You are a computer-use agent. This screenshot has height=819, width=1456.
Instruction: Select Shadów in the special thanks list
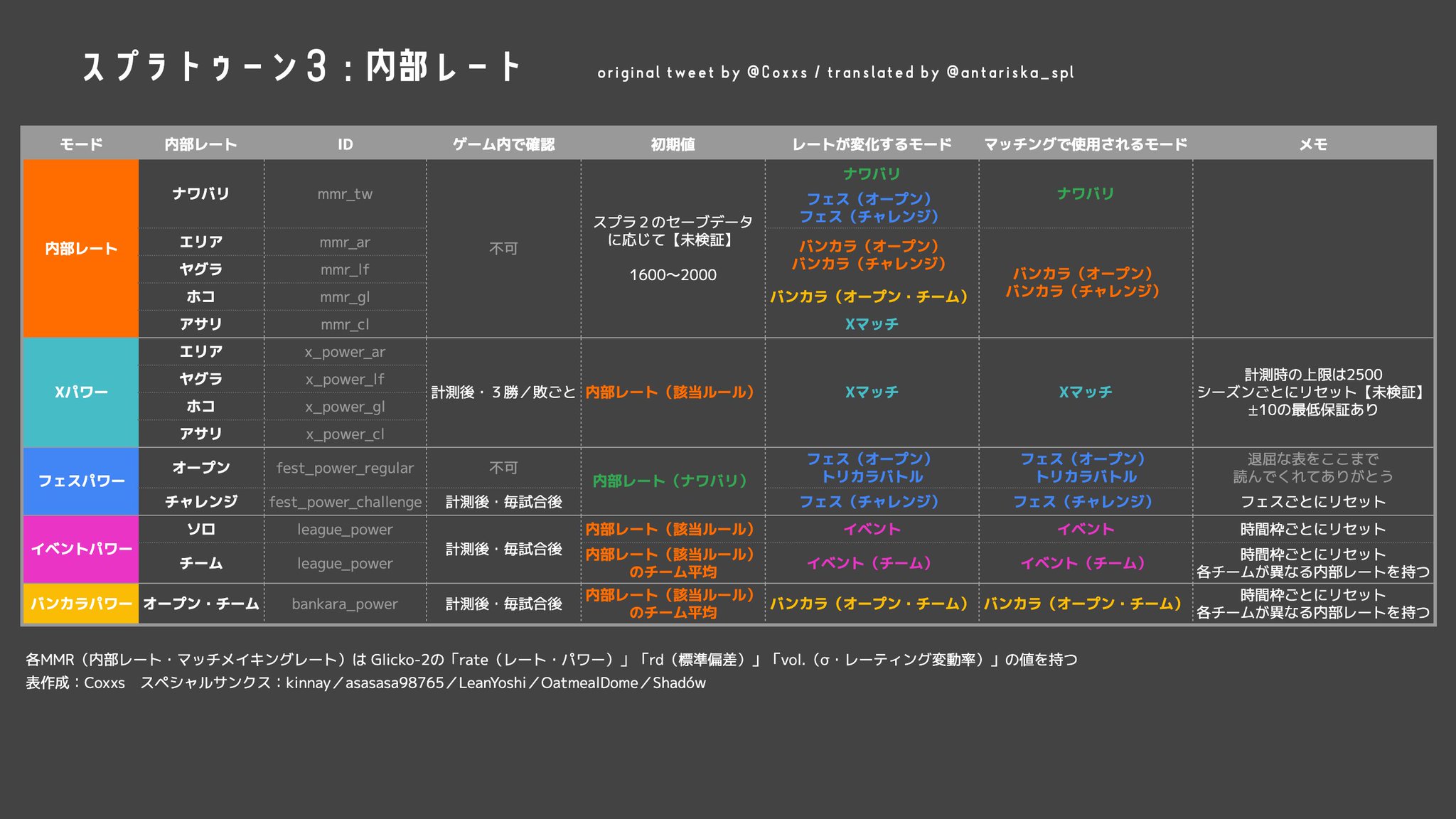click(679, 683)
